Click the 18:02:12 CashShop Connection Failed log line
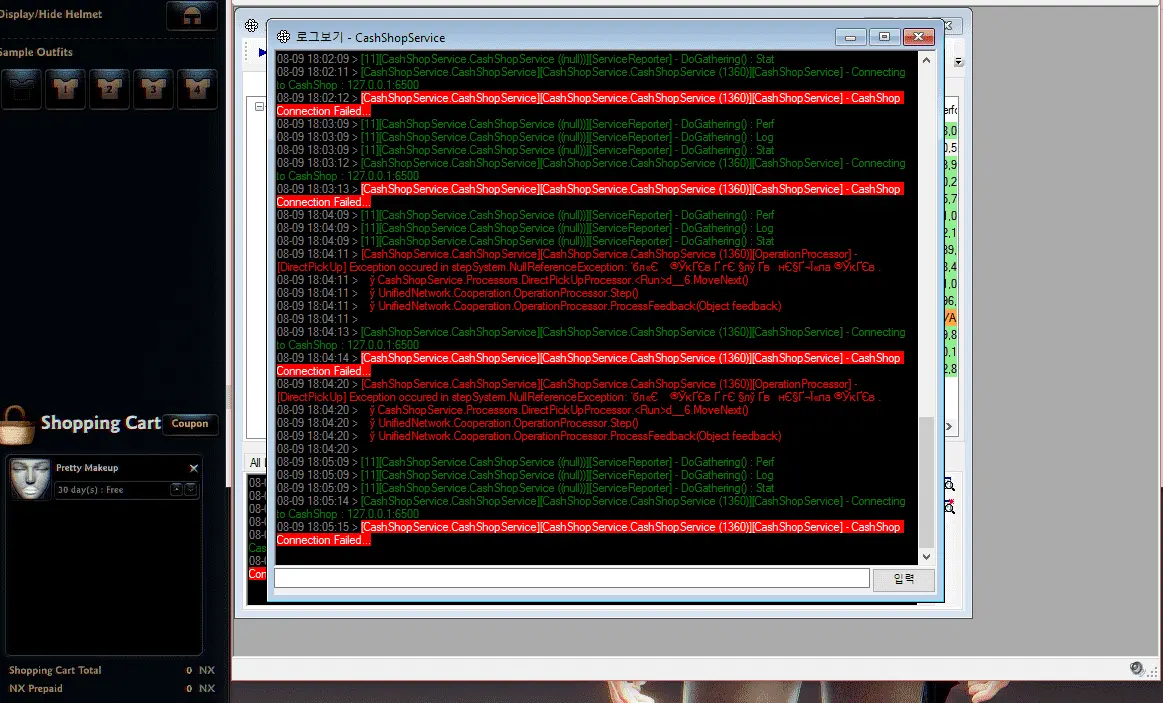The image size is (1163, 703). point(590,105)
